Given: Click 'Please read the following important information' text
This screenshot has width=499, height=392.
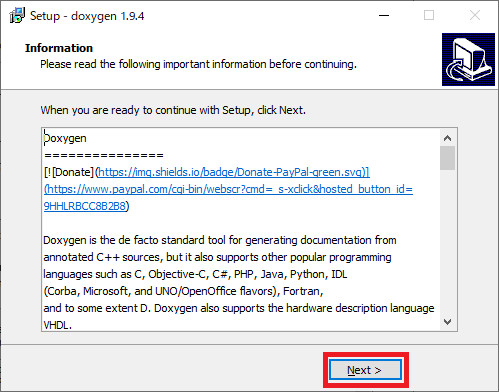Looking at the screenshot, I should click(x=198, y=64).
